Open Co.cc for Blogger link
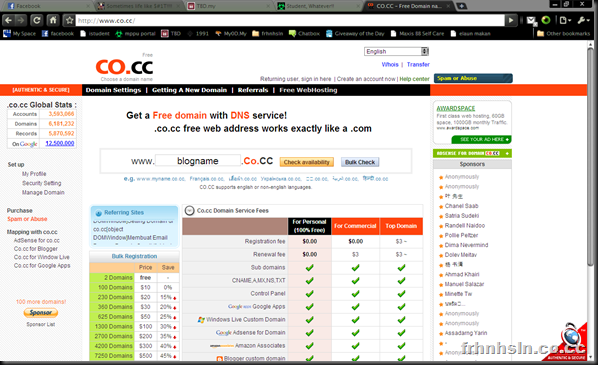Image resolution: width=598 pixels, height=365 pixels. pos(36,249)
